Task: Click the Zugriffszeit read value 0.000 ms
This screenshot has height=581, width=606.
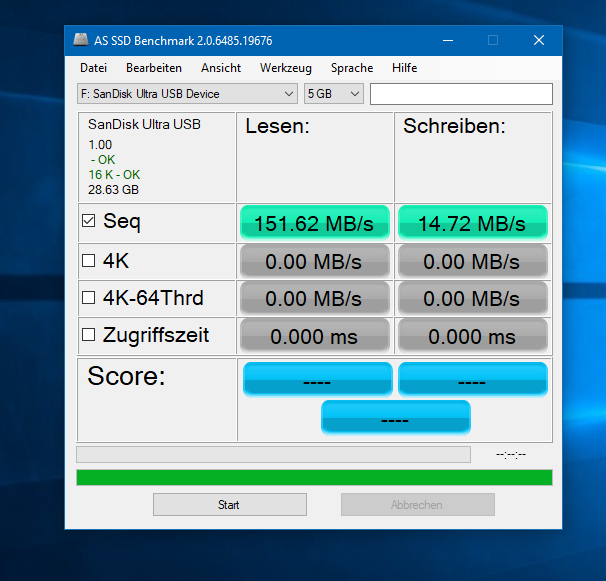Action: click(x=315, y=336)
